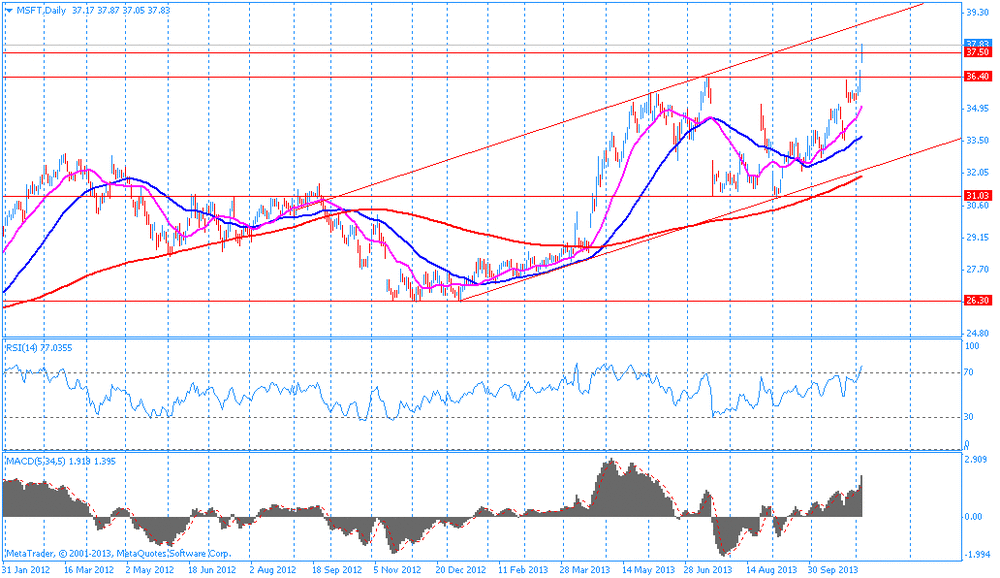Click the 16 Mar 2012 date label
Viewport: 1000px width, 578px height.
(89, 570)
